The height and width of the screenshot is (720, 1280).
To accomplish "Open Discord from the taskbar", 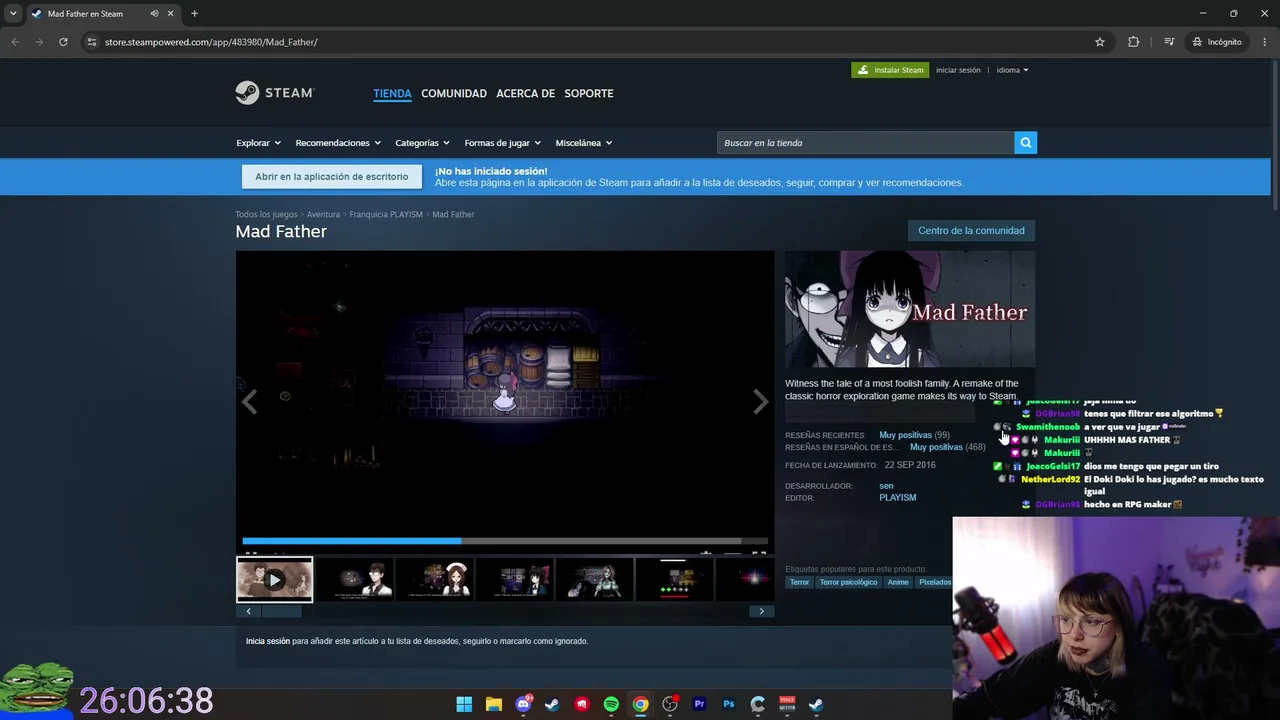I will [523, 704].
